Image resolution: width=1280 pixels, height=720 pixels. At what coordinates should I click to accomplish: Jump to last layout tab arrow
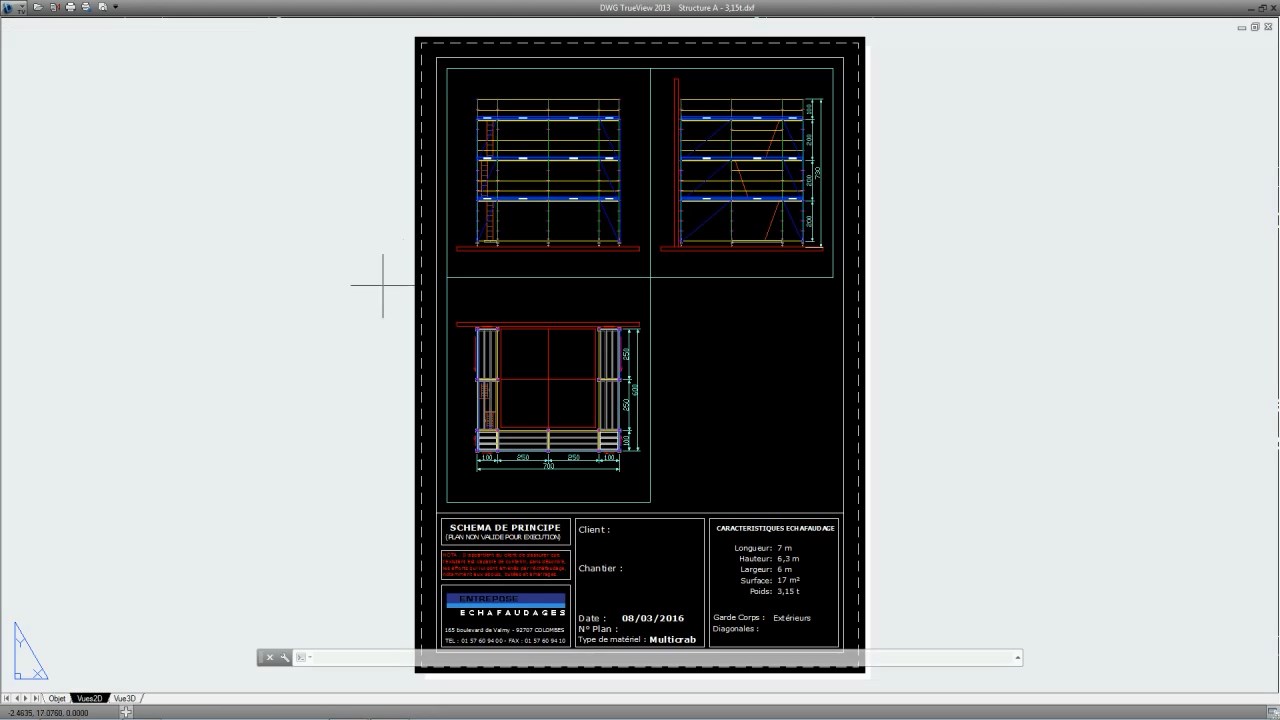tap(36, 698)
